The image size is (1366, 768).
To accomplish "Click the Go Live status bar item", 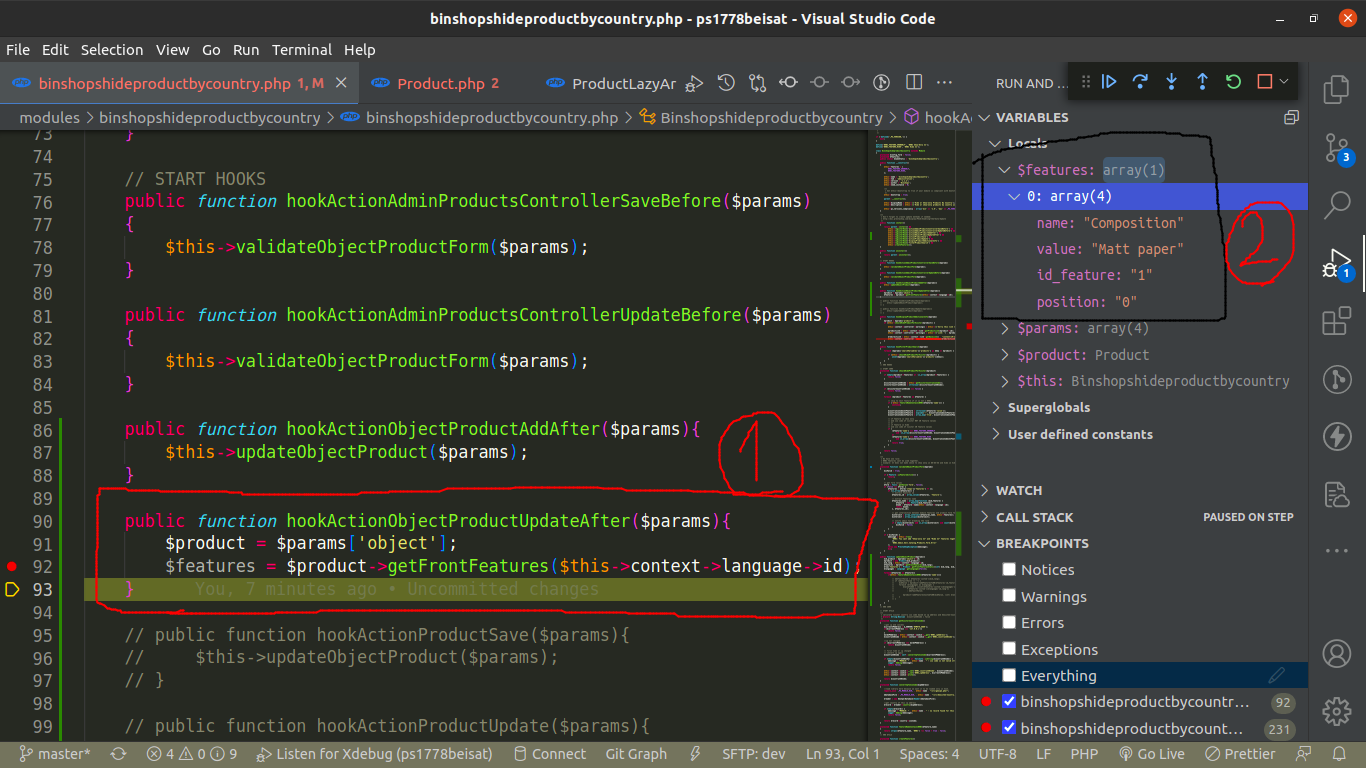I will coord(1152,754).
